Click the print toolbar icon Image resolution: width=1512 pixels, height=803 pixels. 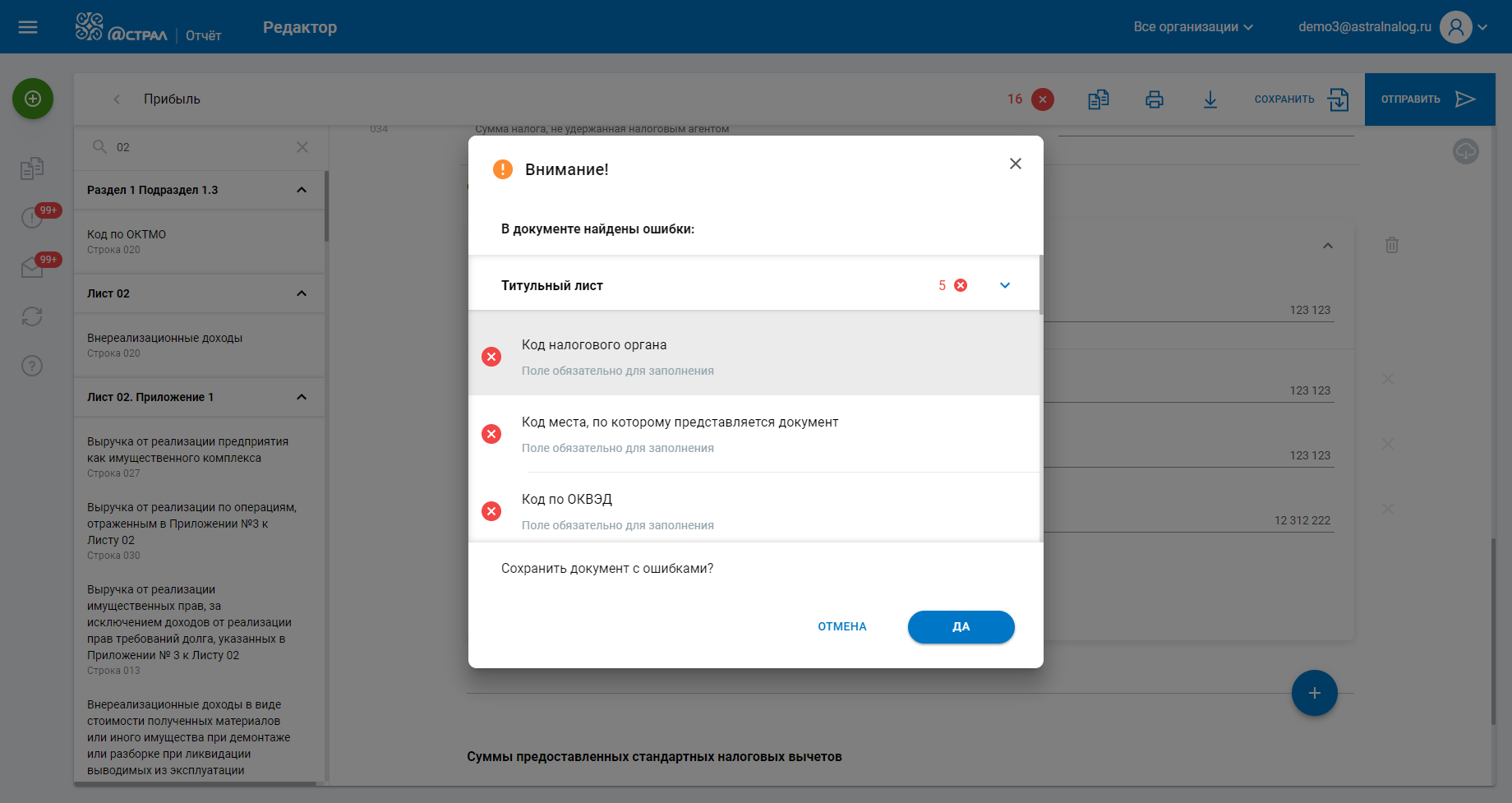pos(1155,99)
